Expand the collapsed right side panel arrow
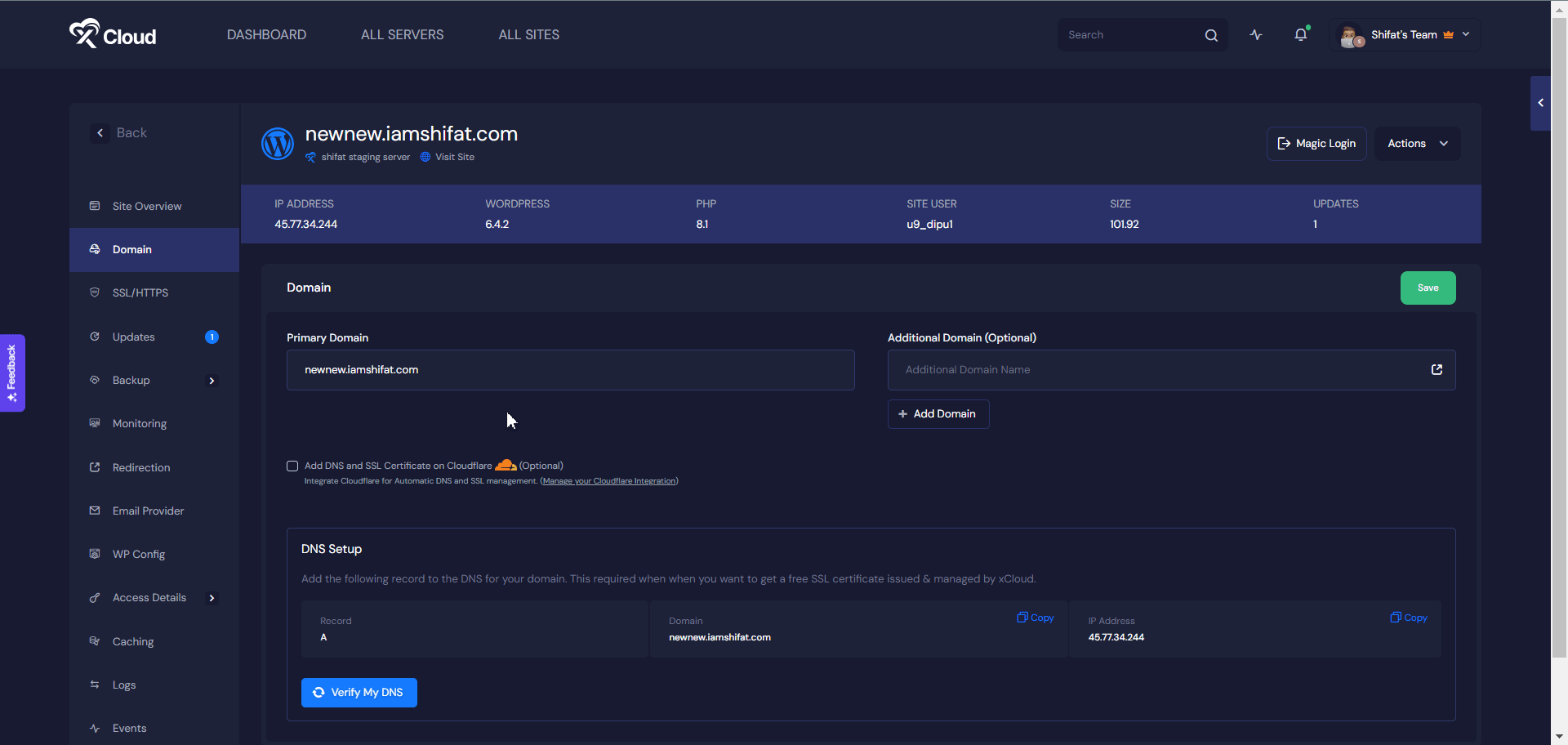Viewport: 1568px width, 745px height. click(1540, 103)
